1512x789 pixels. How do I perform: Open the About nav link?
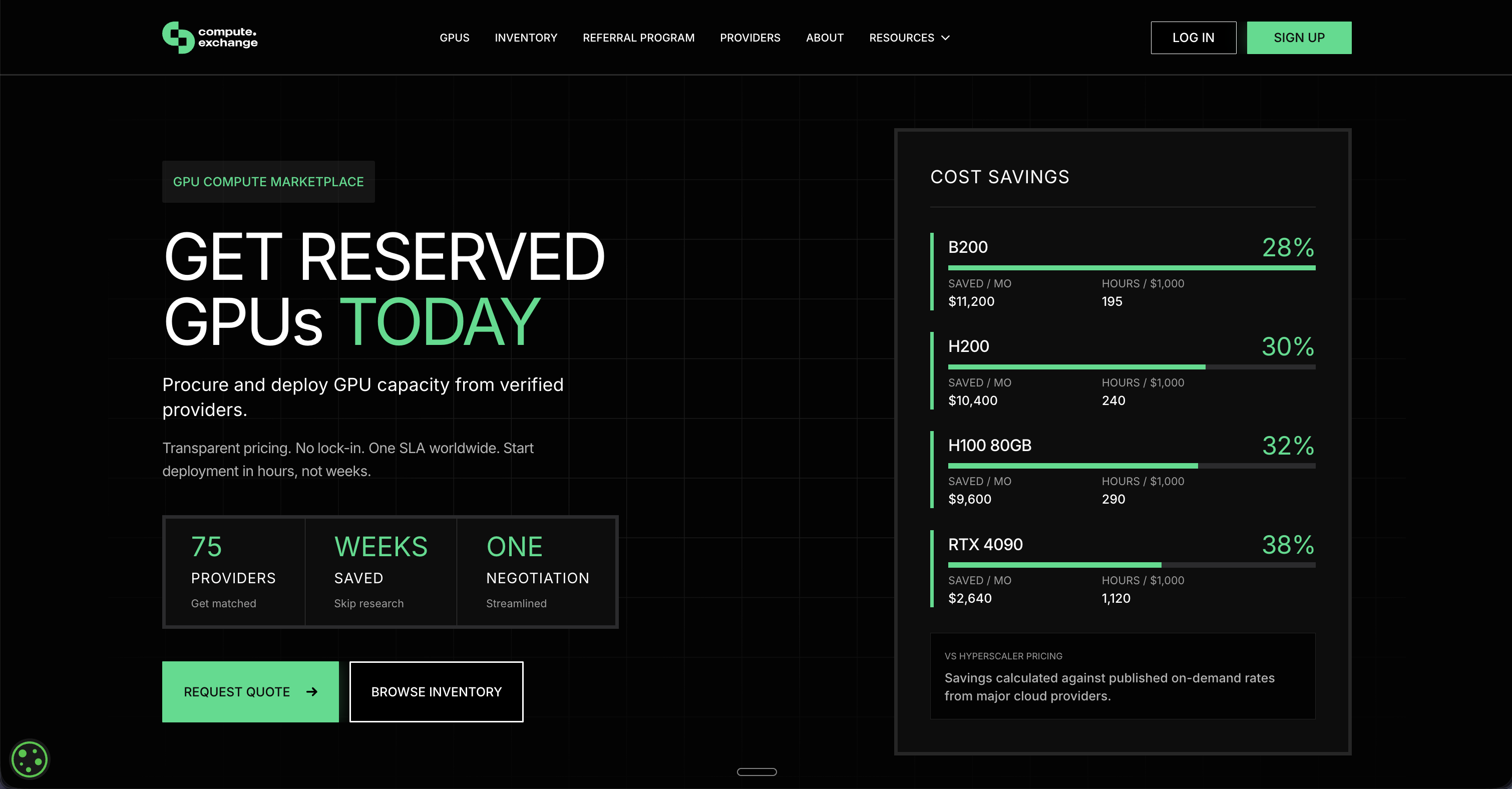pos(824,38)
